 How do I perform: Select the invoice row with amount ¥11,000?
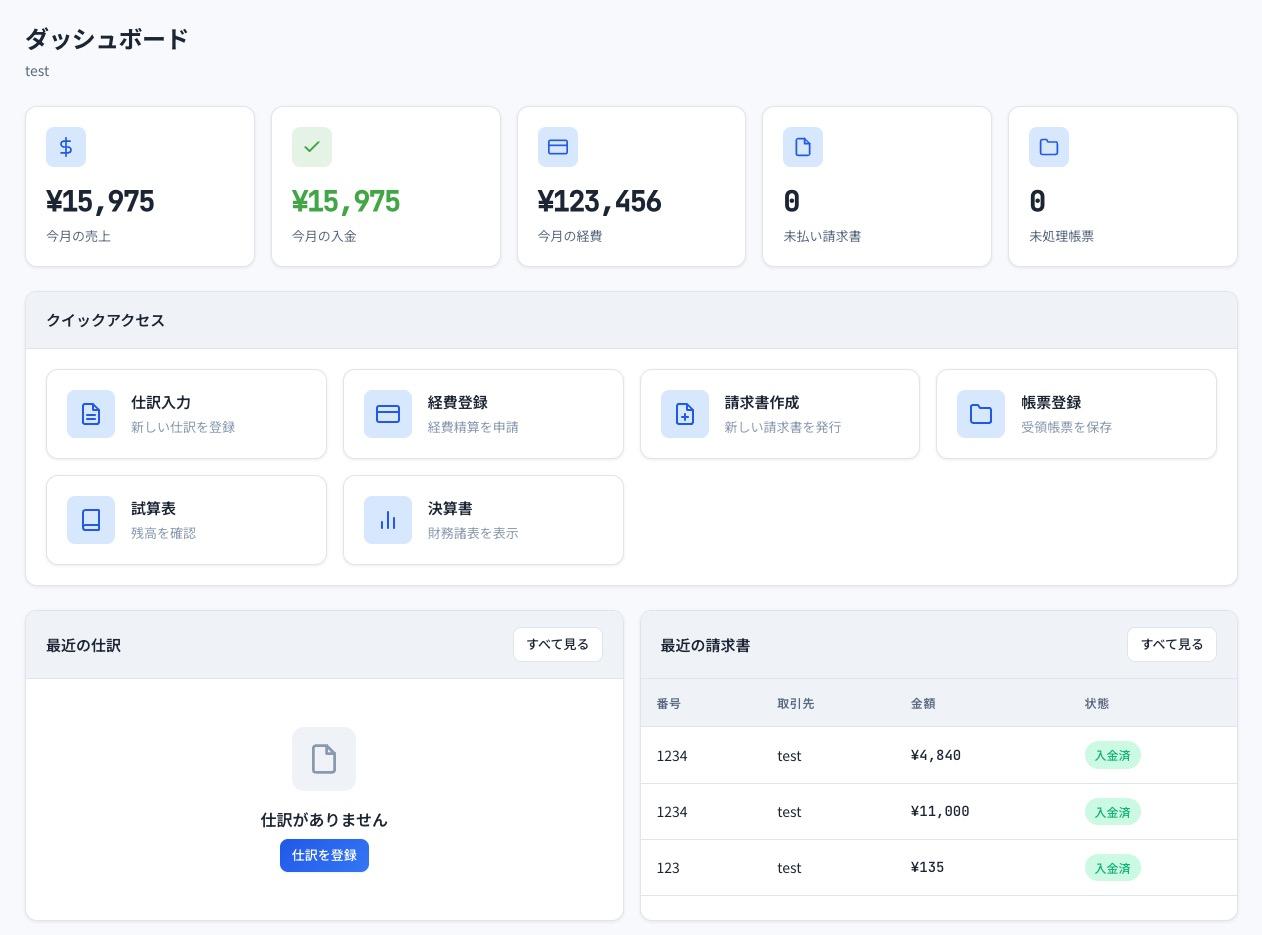[939, 812]
